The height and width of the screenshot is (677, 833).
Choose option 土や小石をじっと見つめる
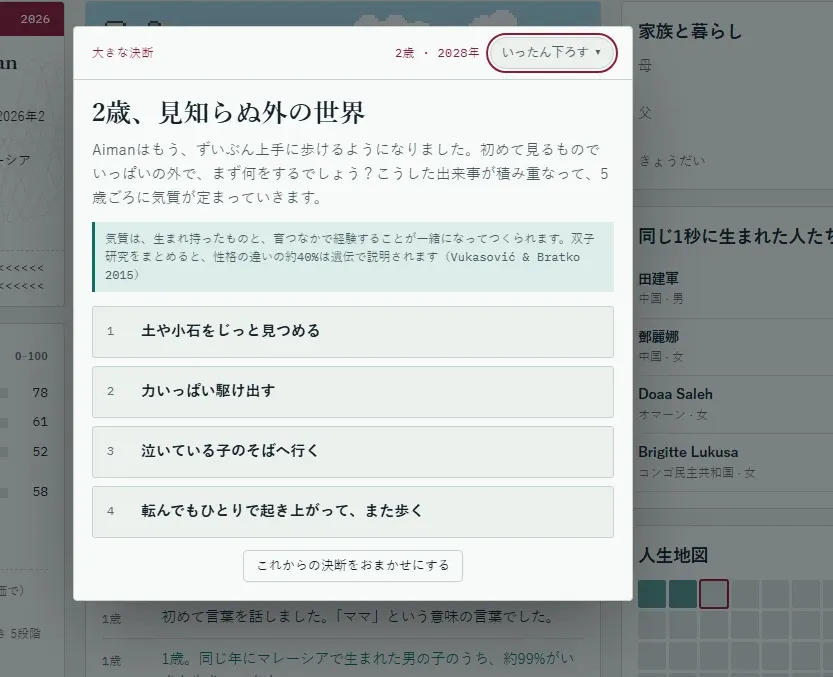tap(353, 332)
